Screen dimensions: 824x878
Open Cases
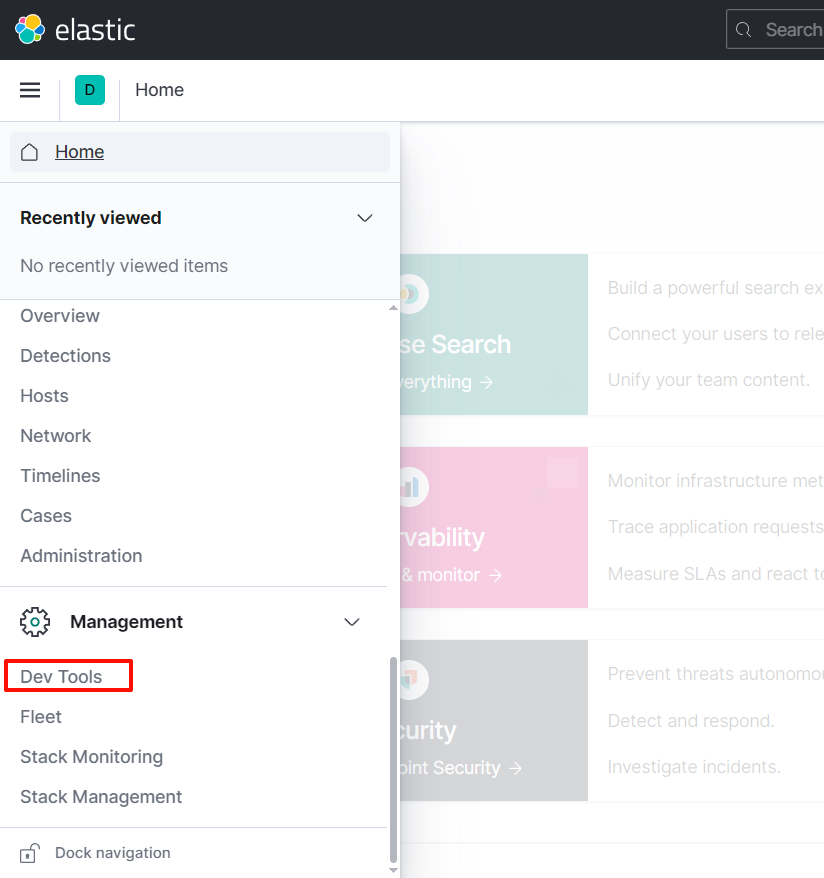pyautogui.click(x=46, y=516)
